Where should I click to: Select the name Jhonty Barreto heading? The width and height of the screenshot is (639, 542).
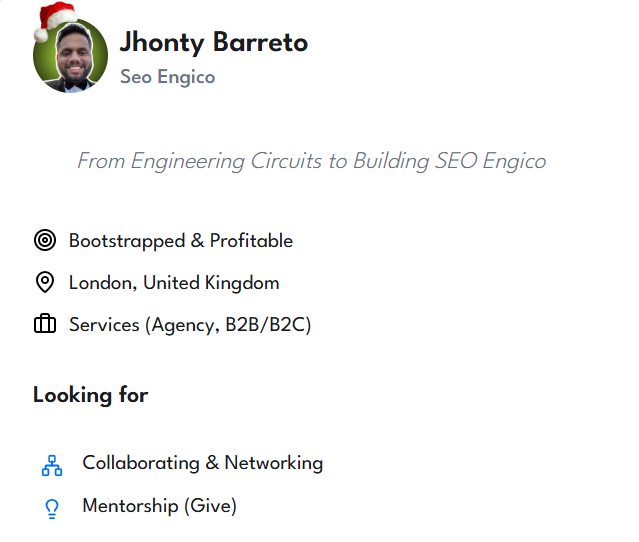pos(213,42)
